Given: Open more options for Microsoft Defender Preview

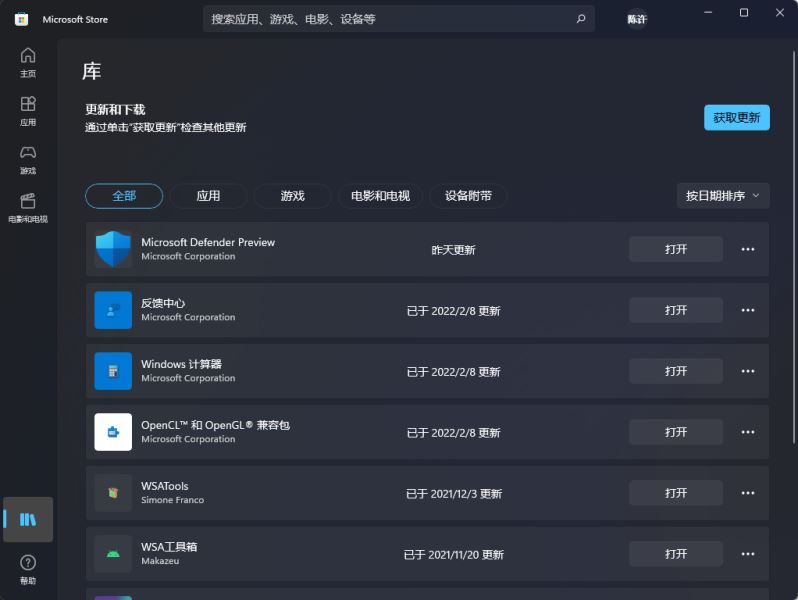Looking at the screenshot, I should (748, 249).
